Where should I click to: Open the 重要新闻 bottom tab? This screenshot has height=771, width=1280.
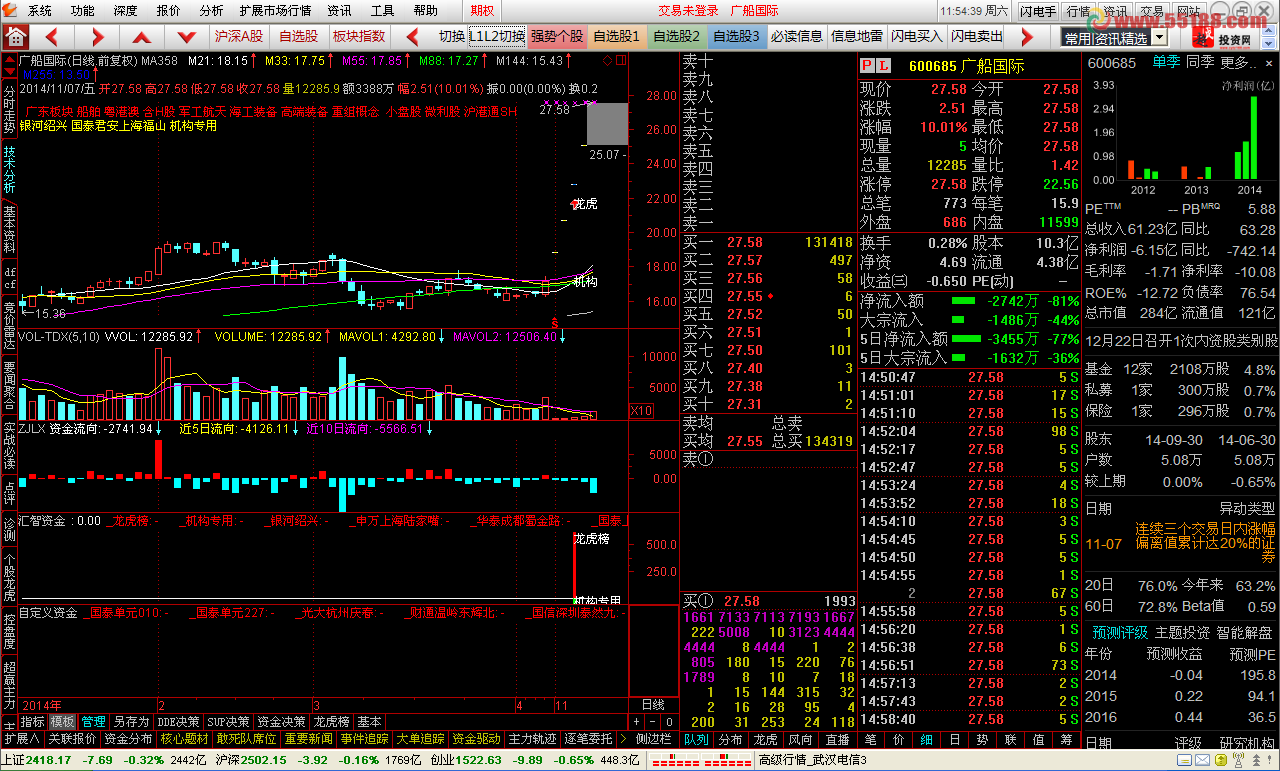308,739
